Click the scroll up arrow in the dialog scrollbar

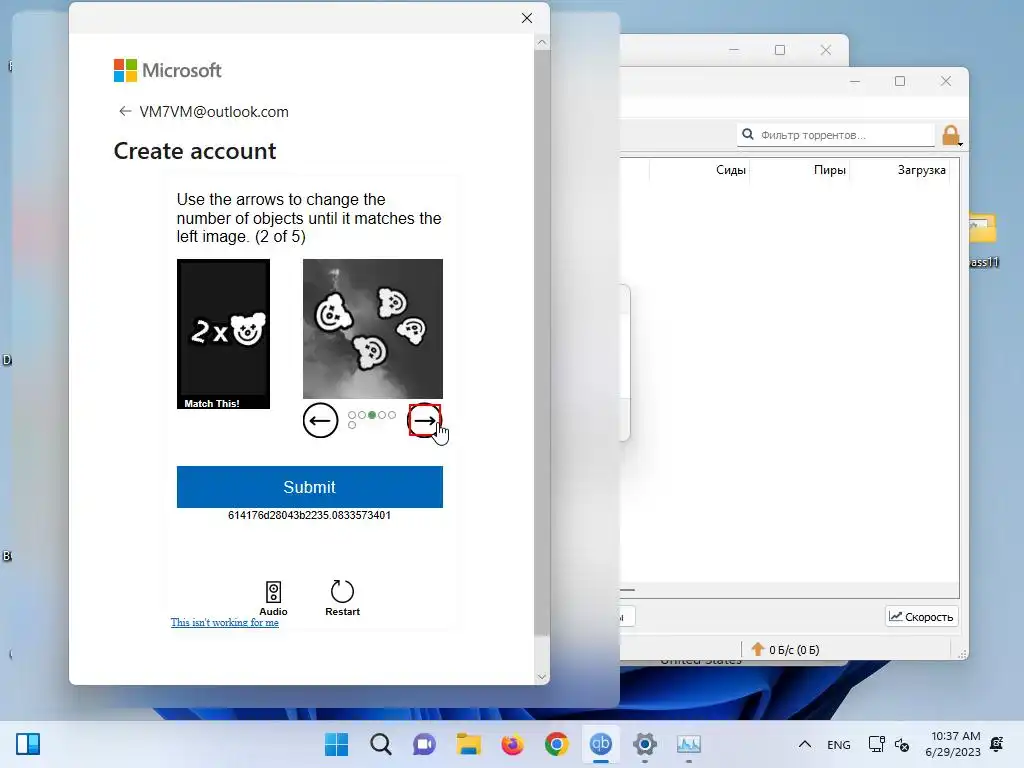pos(541,42)
